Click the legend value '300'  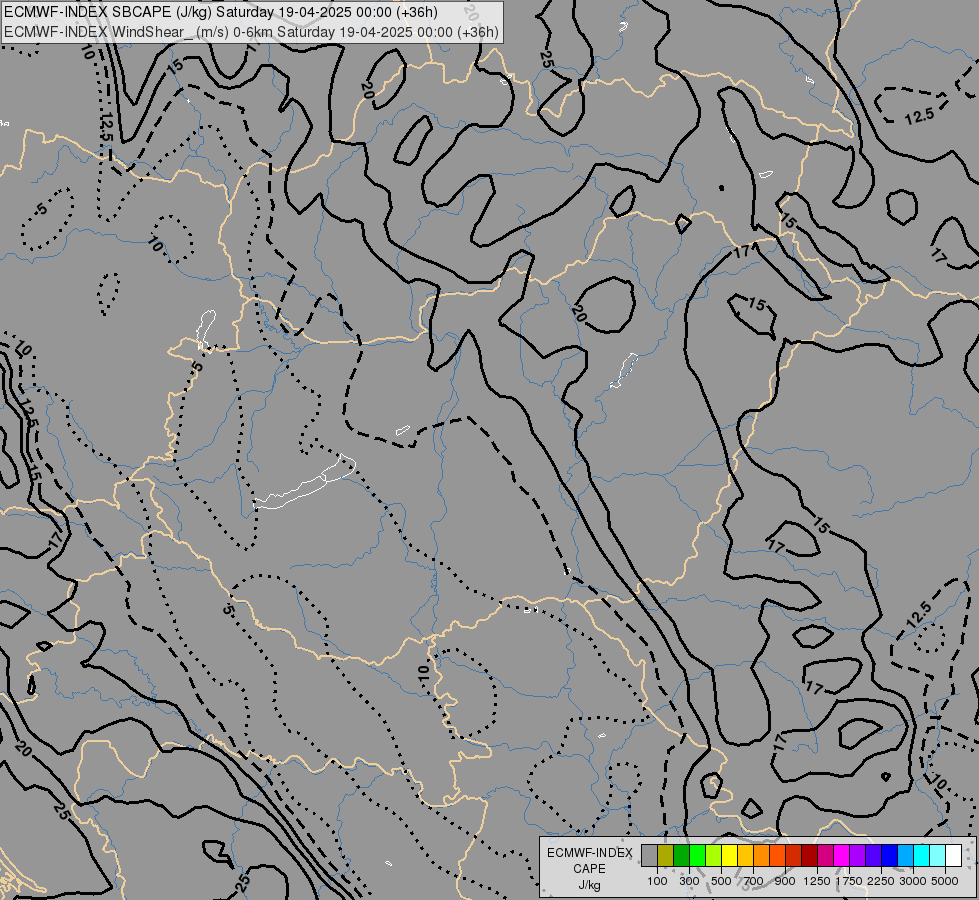689,881
